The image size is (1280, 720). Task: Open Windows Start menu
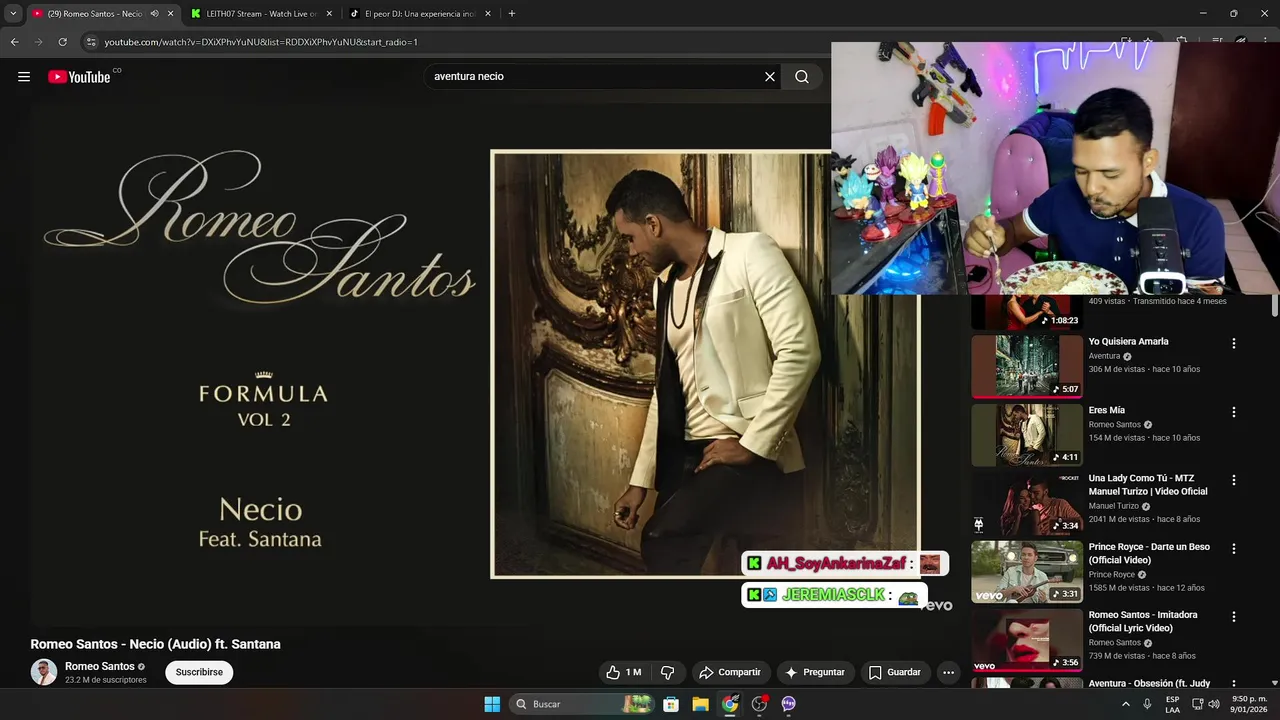click(x=492, y=704)
